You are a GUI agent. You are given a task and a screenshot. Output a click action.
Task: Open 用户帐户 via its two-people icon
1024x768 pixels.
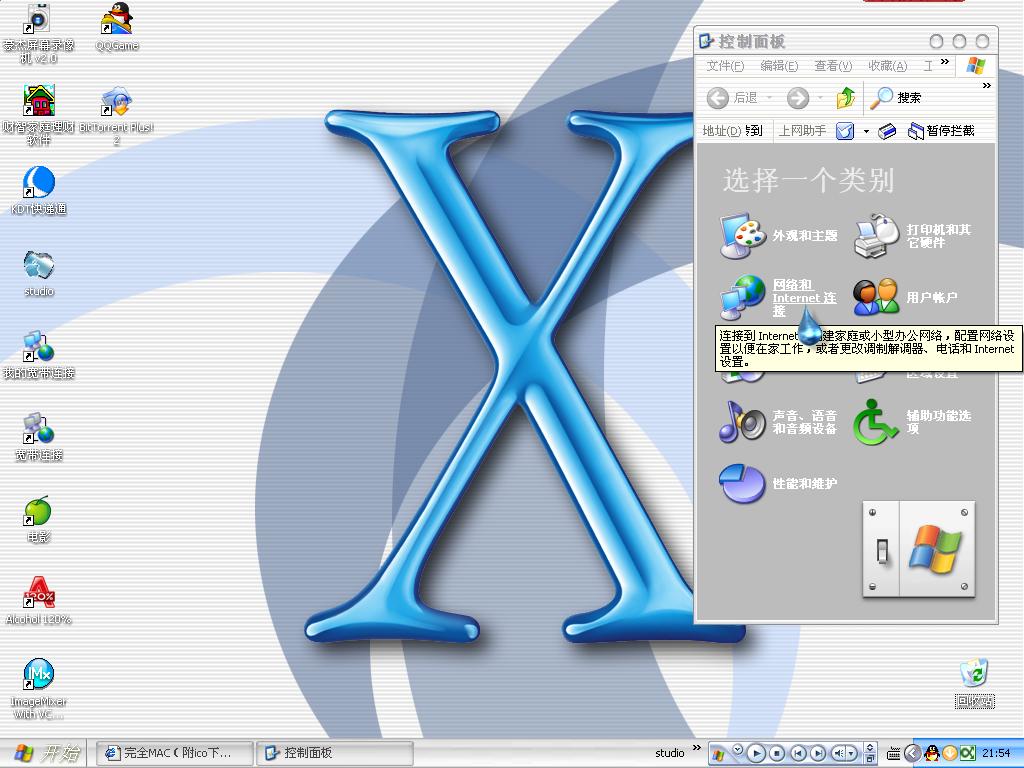[876, 297]
